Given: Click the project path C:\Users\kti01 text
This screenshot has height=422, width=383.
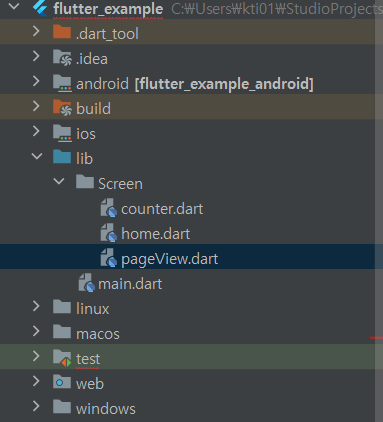Looking at the screenshot, I should (x=277, y=9).
